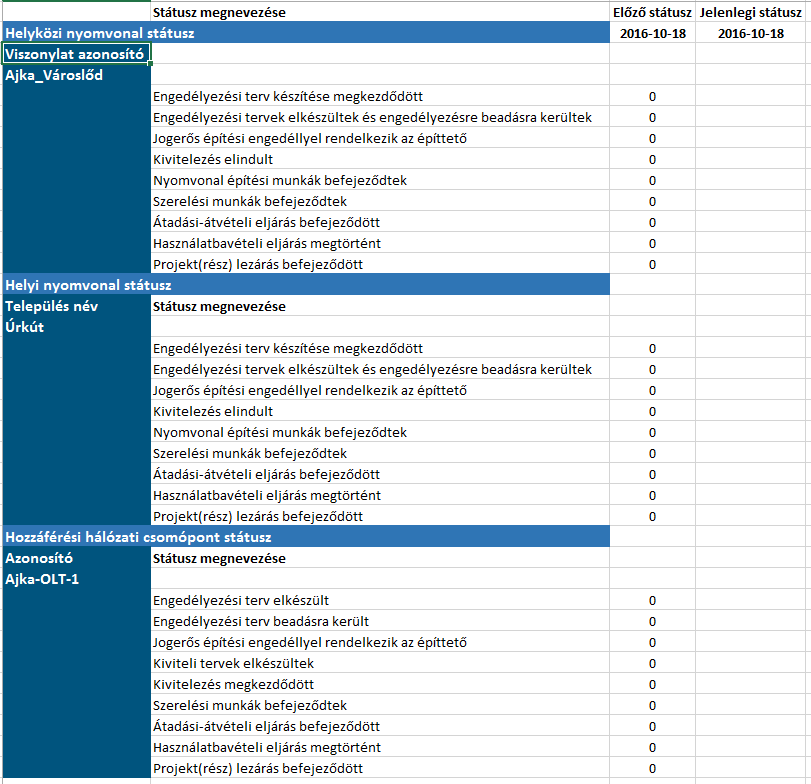Select the 2016-10-18 date under Jelenlegi státusz

pyautogui.click(x=750, y=34)
